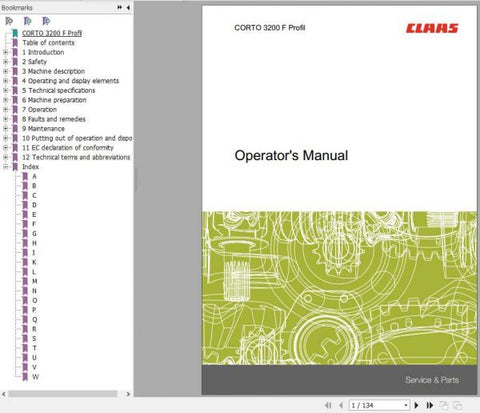Image resolution: width=480 pixels, height=413 pixels.
Task: Click the bookmark icon beside index letter L
Action: tap(25, 272)
